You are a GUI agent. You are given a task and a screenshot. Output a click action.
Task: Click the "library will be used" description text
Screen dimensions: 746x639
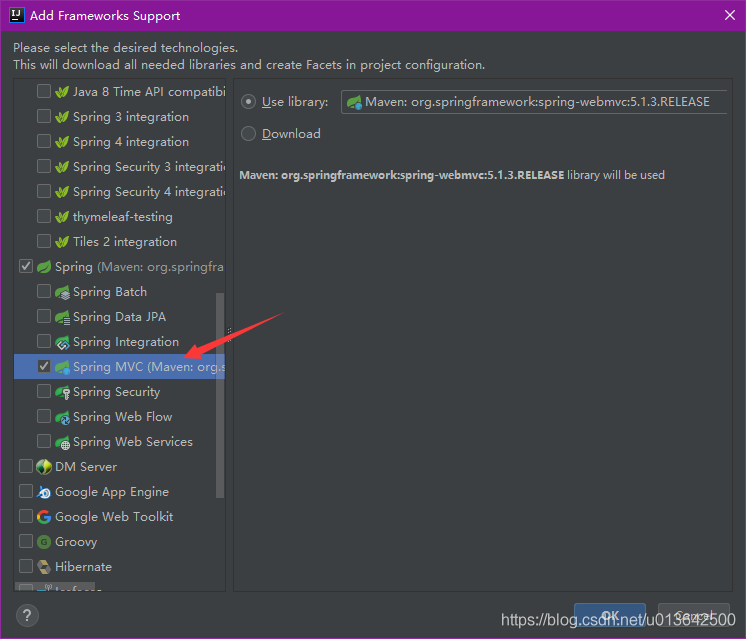616,175
